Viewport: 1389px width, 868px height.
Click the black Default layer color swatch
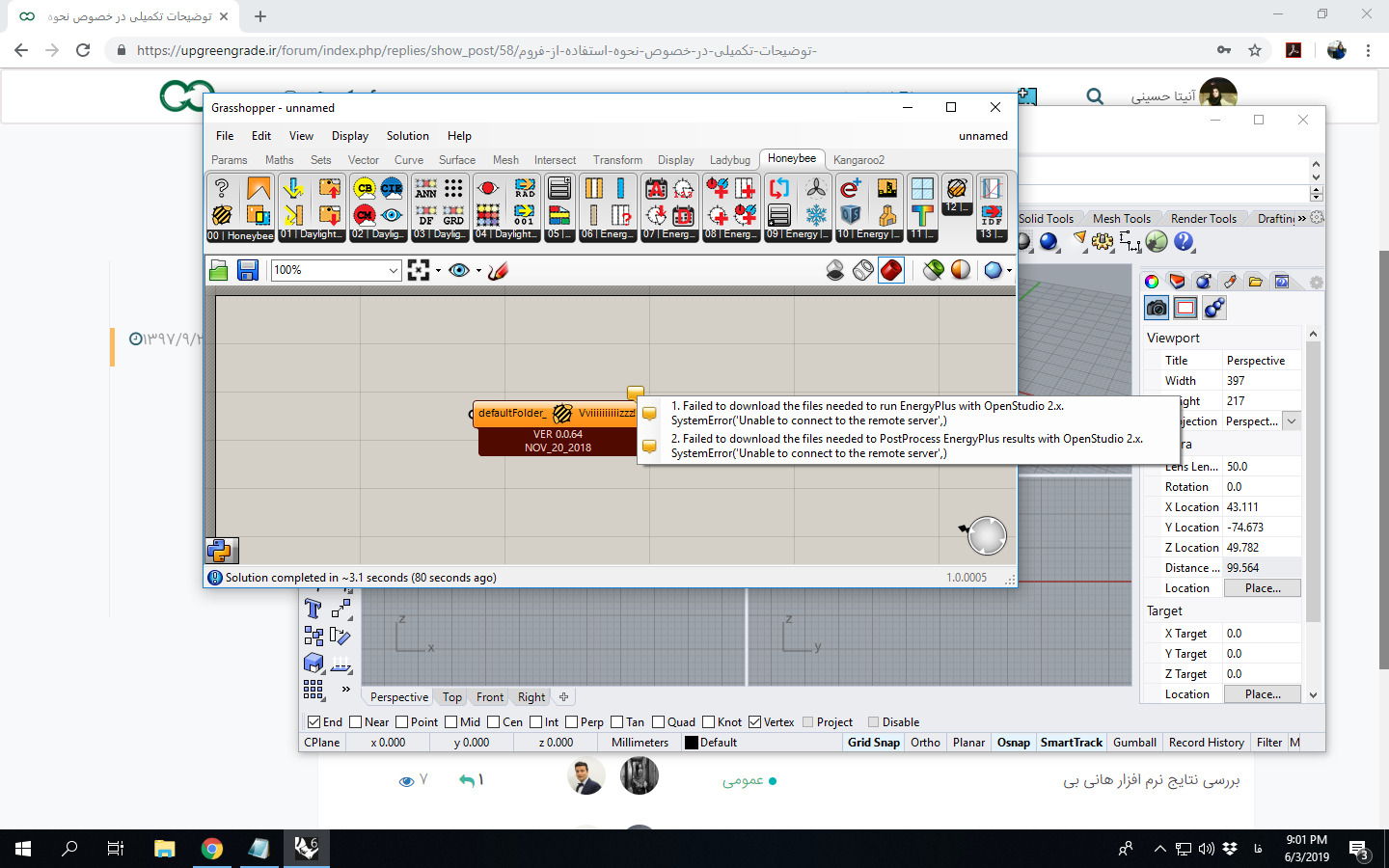(692, 743)
